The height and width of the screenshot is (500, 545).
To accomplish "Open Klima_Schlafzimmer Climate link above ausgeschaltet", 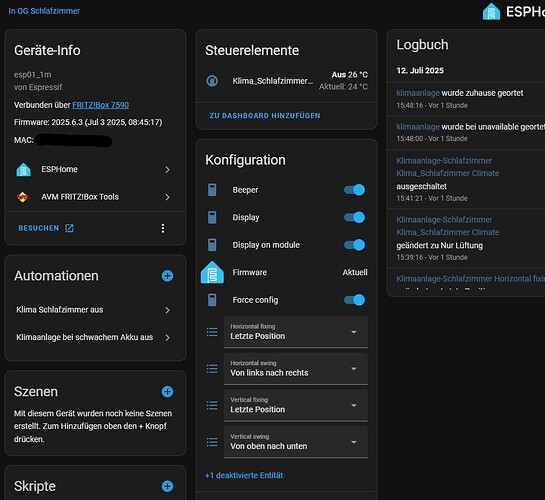I will (448, 173).
